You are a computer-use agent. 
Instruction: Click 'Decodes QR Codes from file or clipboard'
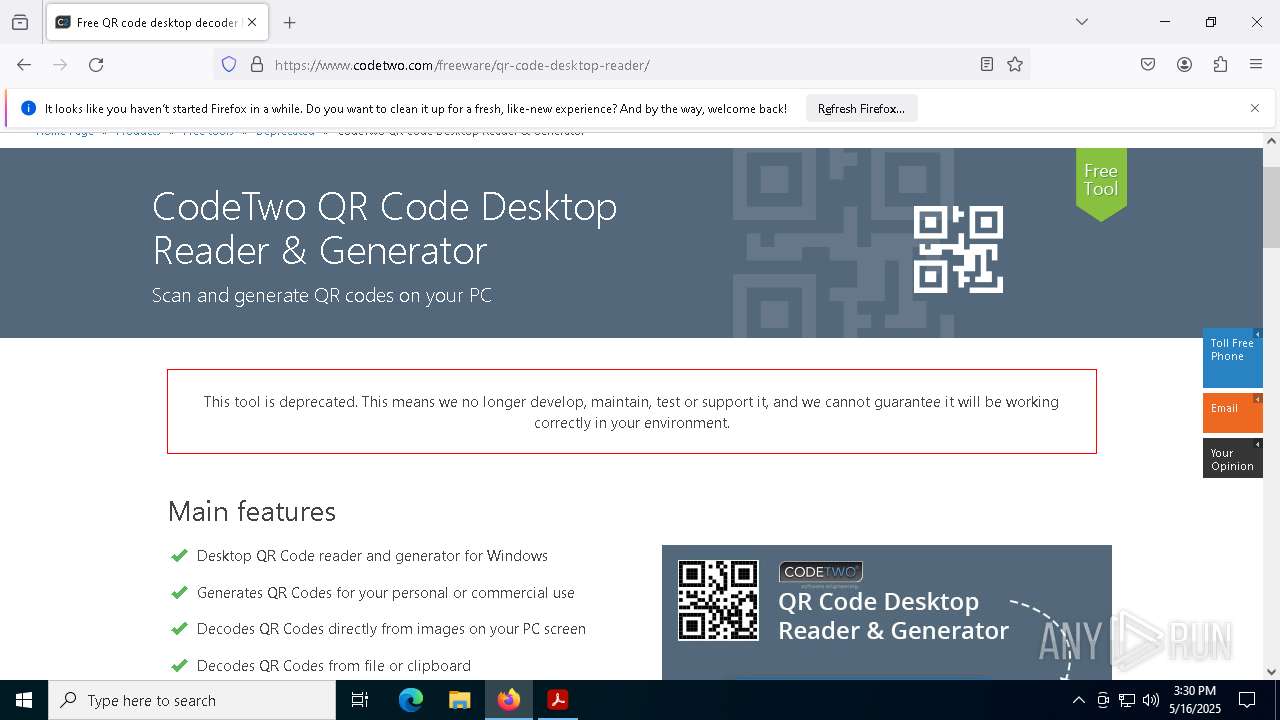coord(334,666)
